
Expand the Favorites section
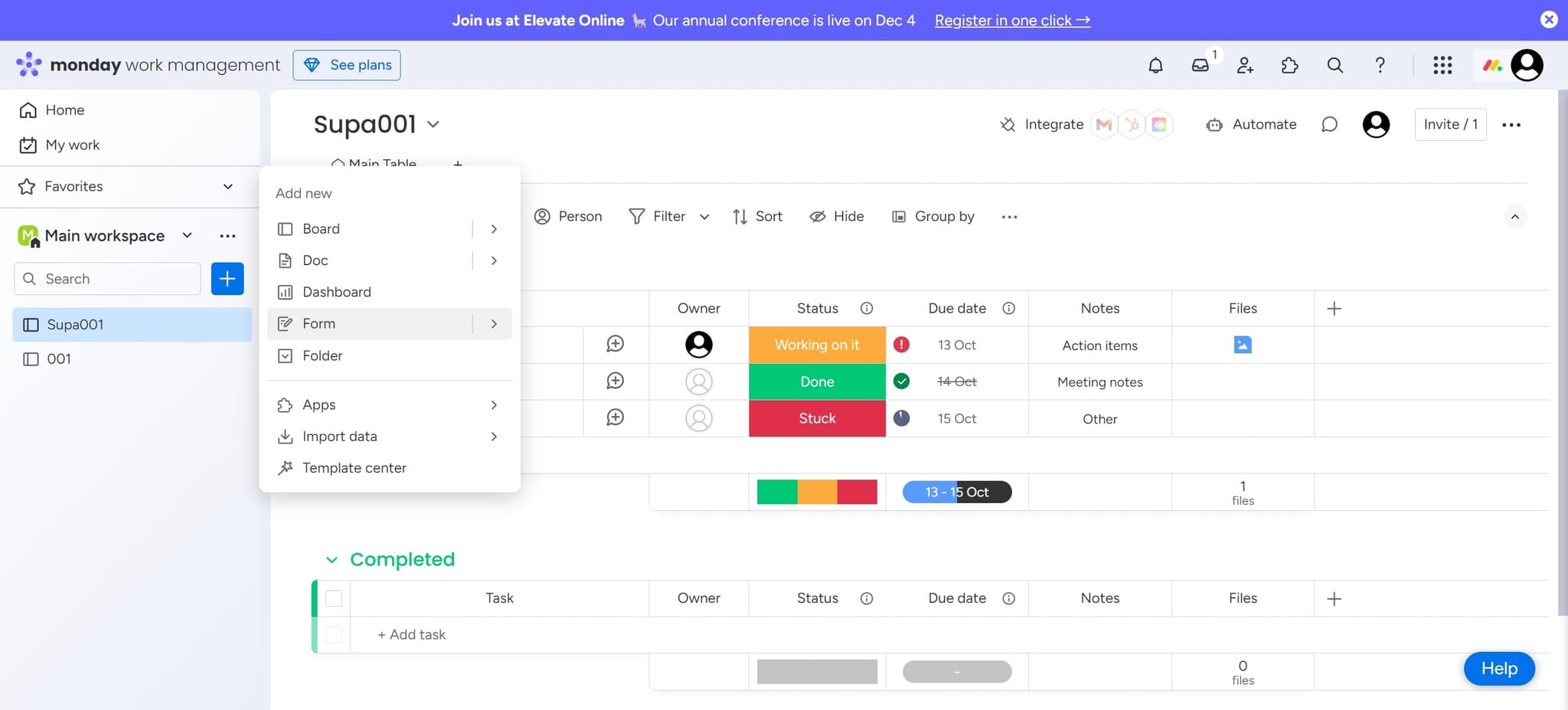pos(227,186)
